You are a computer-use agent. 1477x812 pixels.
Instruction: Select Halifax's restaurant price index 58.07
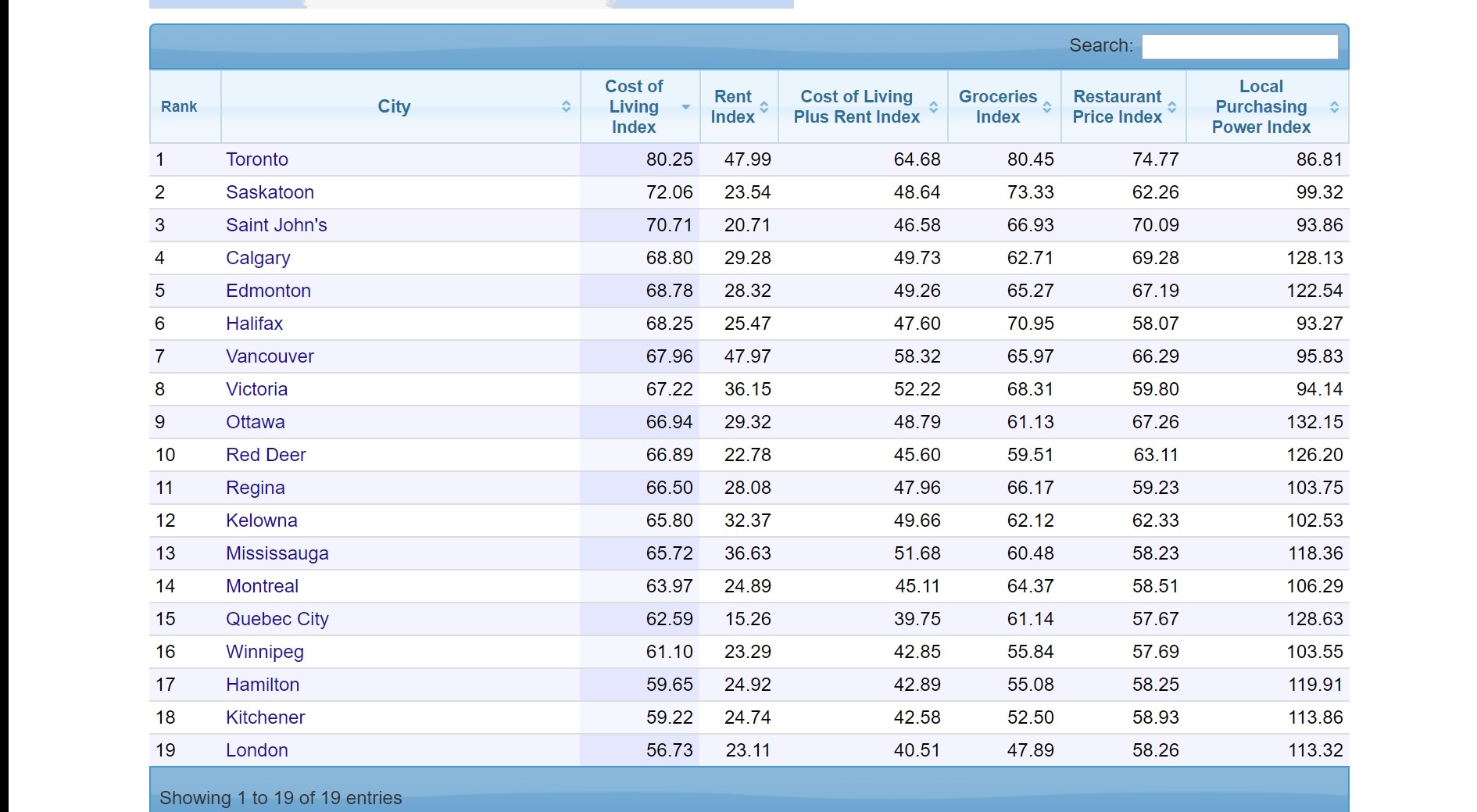tap(1156, 324)
